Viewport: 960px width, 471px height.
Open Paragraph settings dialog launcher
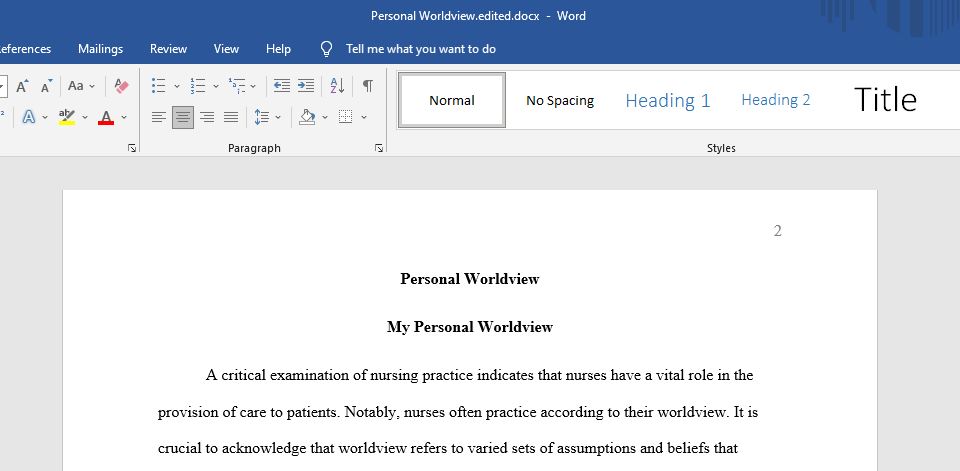coord(379,148)
